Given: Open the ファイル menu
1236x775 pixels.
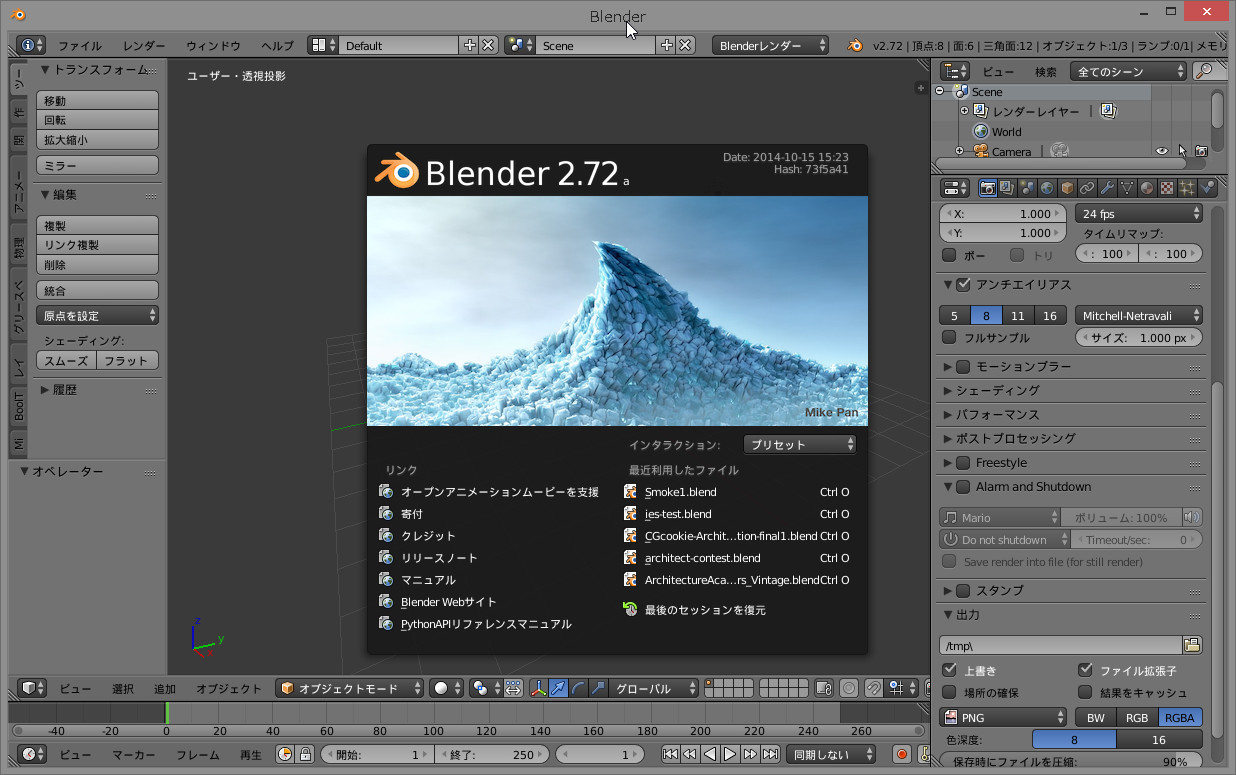Looking at the screenshot, I should (x=80, y=46).
